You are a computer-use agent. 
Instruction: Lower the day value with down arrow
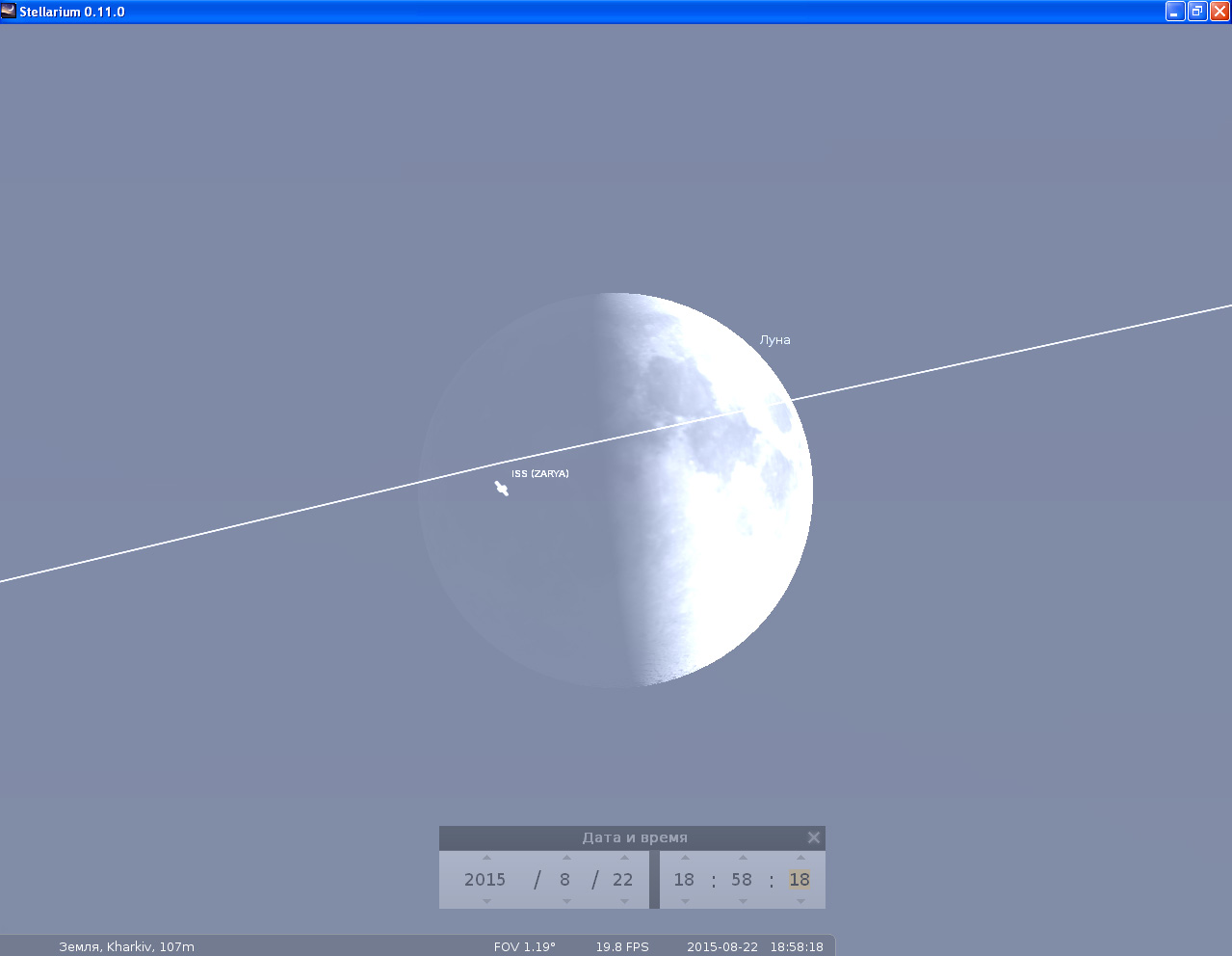coord(624,901)
